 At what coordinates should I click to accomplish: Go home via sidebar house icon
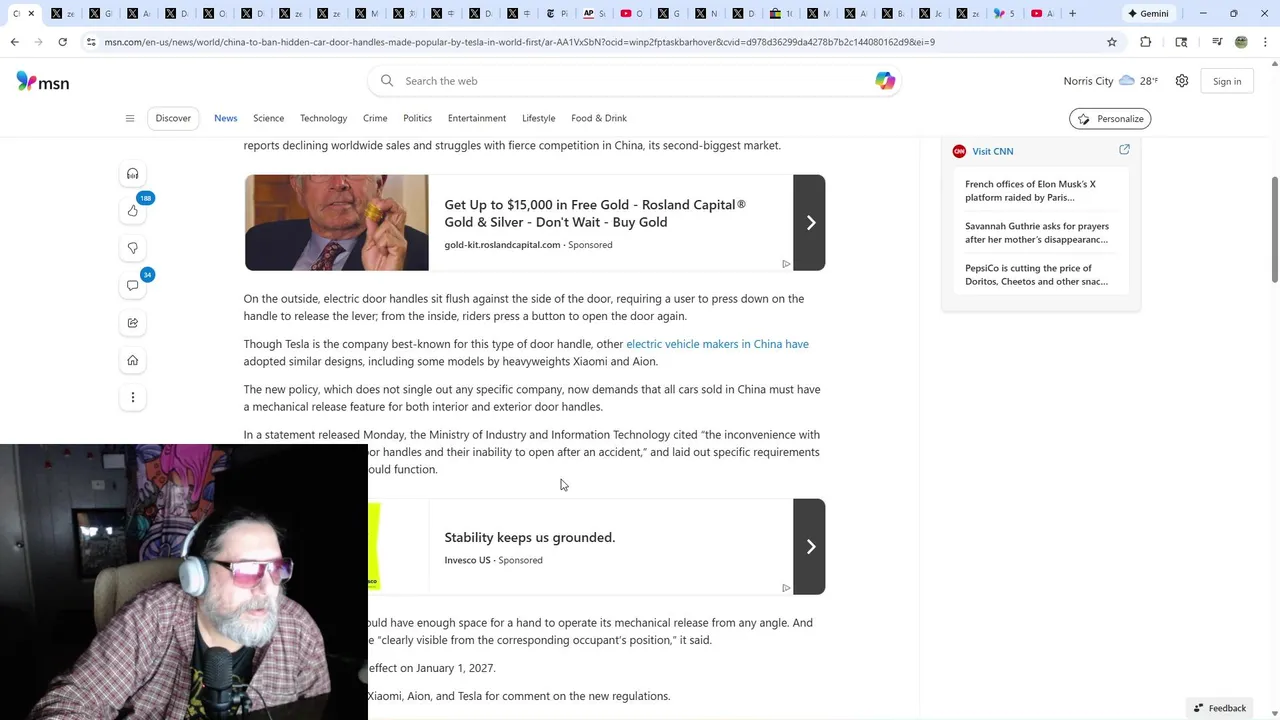click(132, 360)
